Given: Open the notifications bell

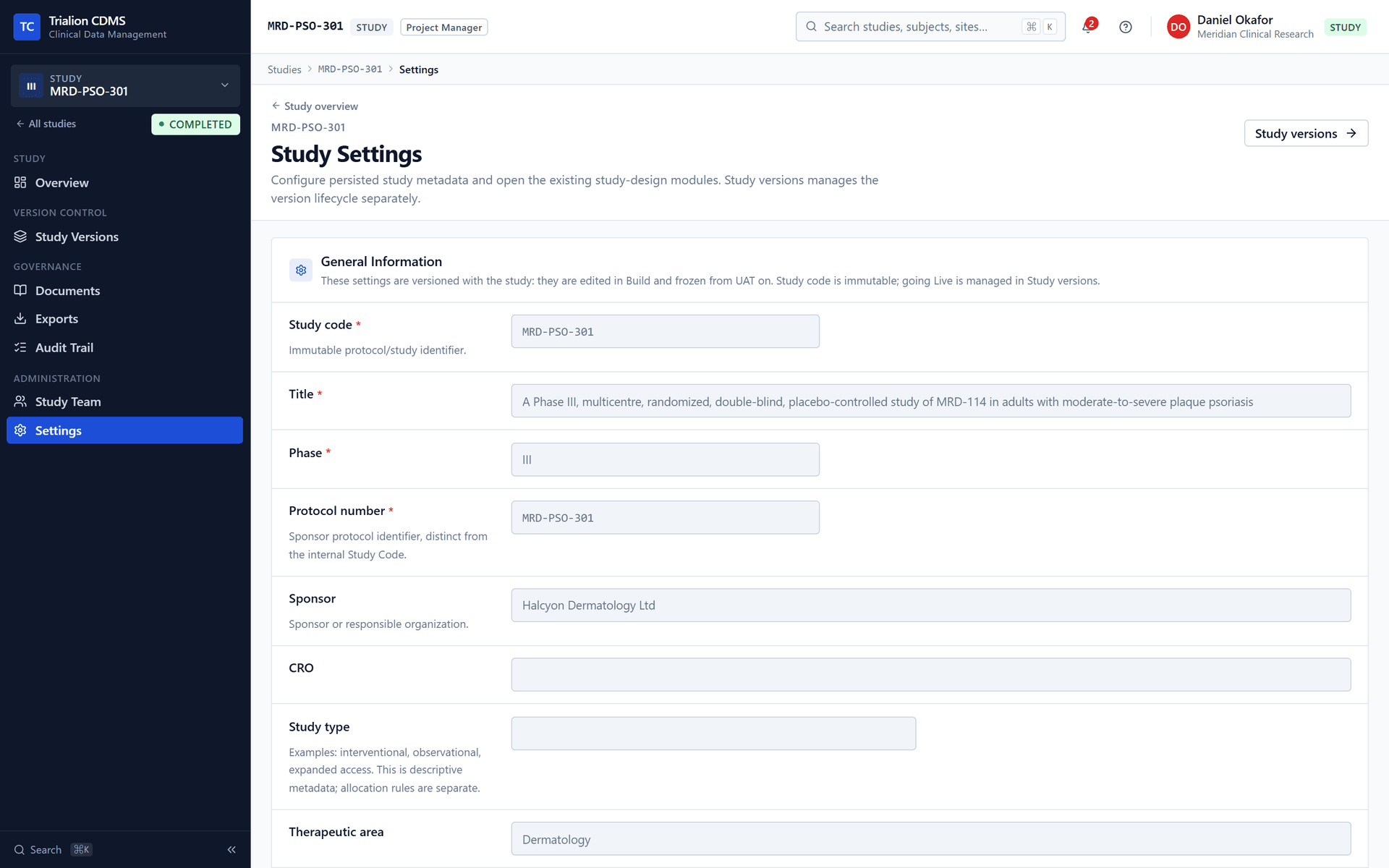Looking at the screenshot, I should point(1087,27).
